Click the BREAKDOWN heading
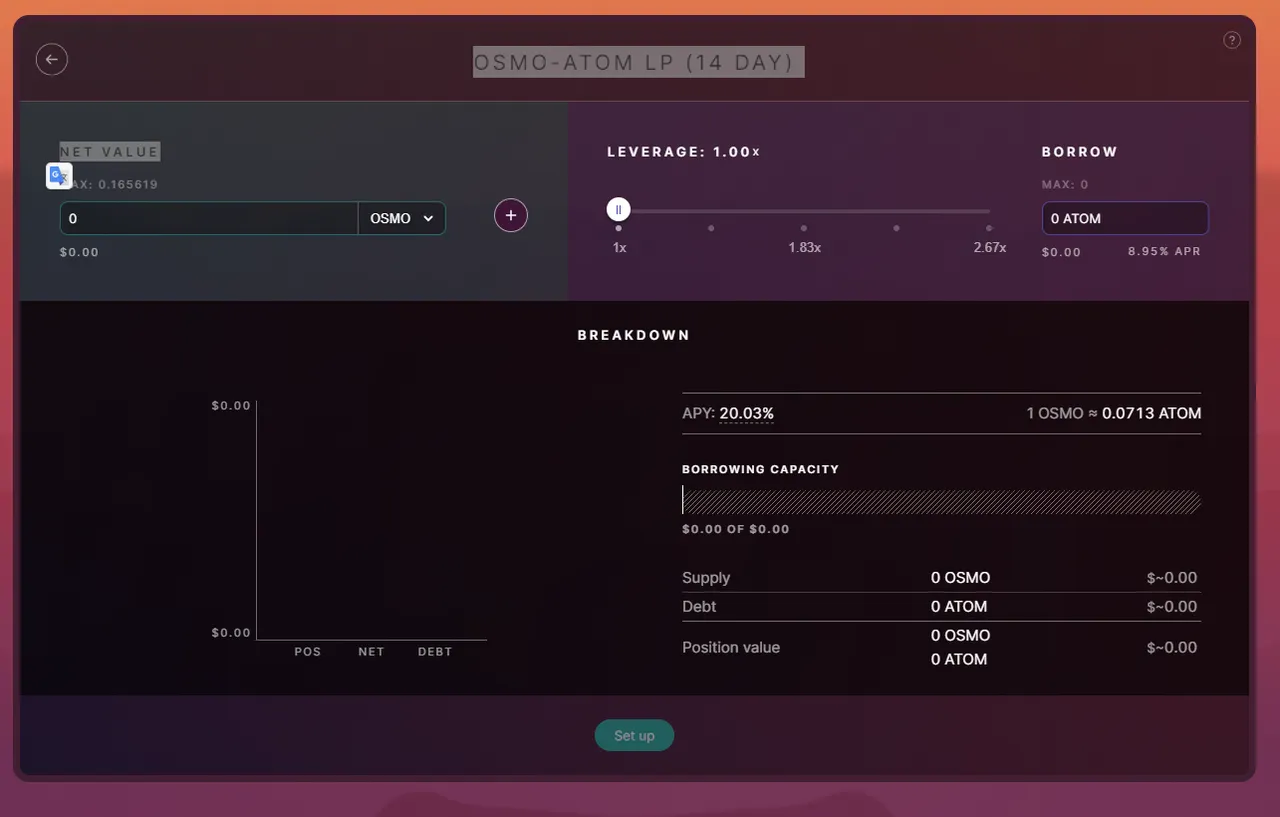The image size is (1280, 817). [x=634, y=335]
